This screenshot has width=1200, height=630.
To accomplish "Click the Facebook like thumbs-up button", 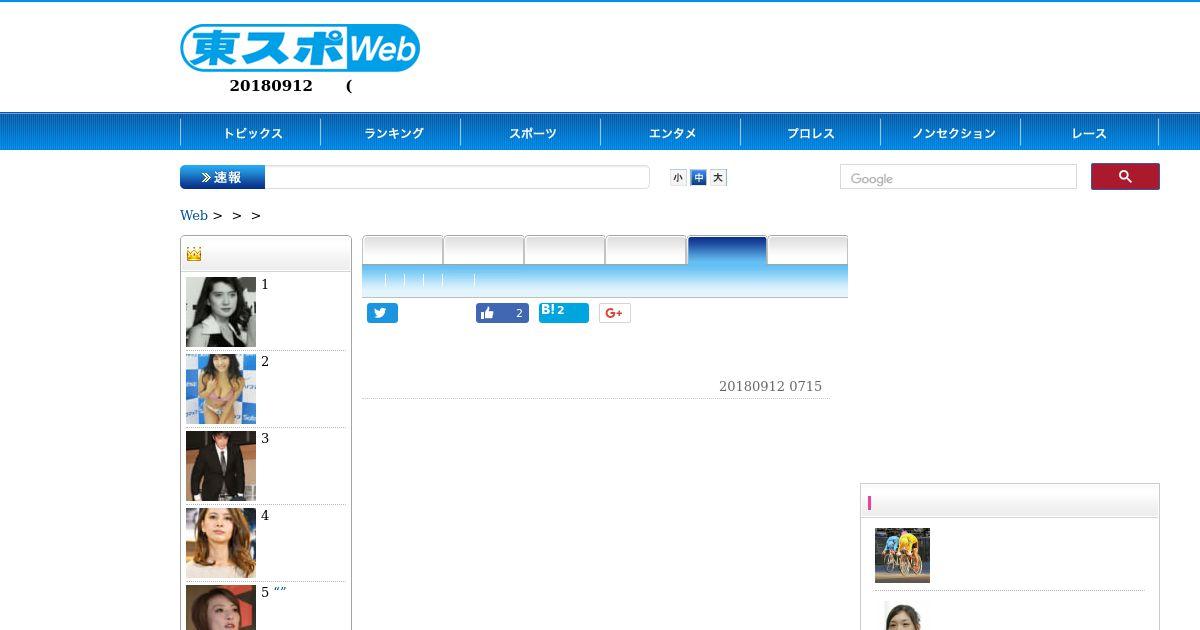I will (502, 313).
